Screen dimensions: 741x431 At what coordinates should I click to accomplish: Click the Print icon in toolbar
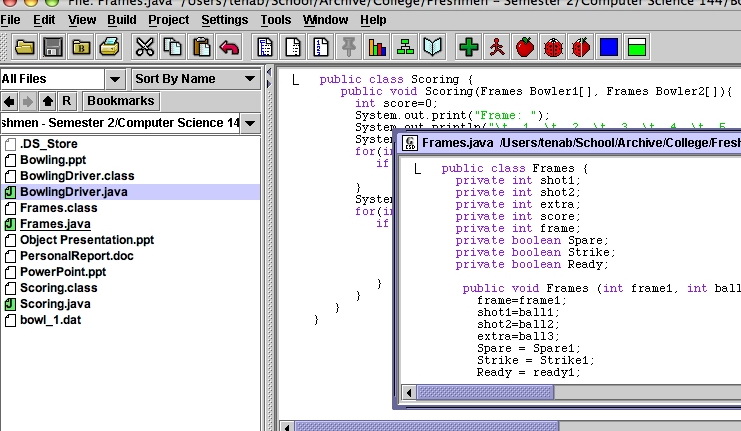pos(109,47)
